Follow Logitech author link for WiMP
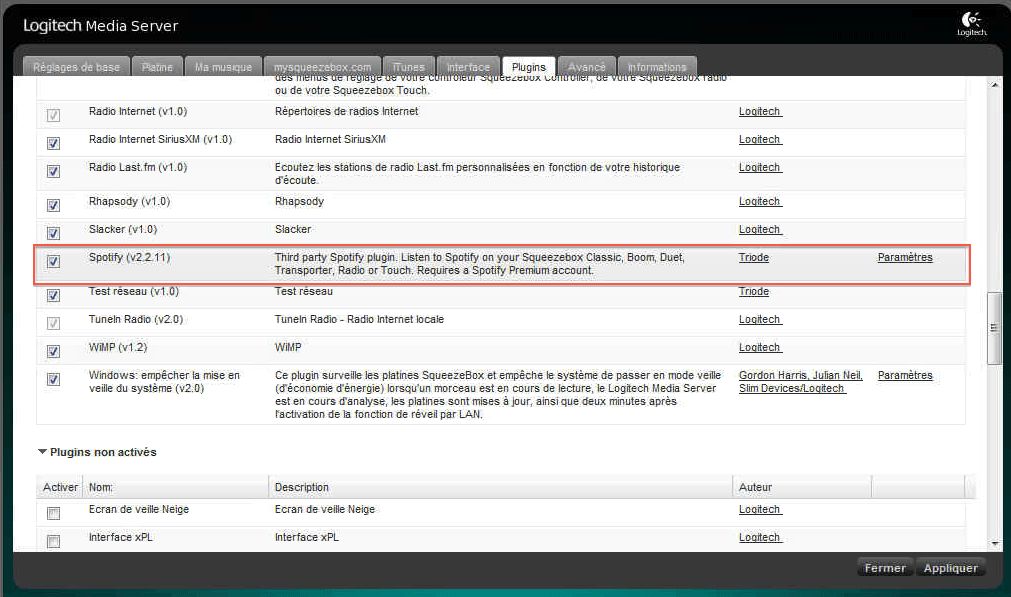 pos(760,347)
